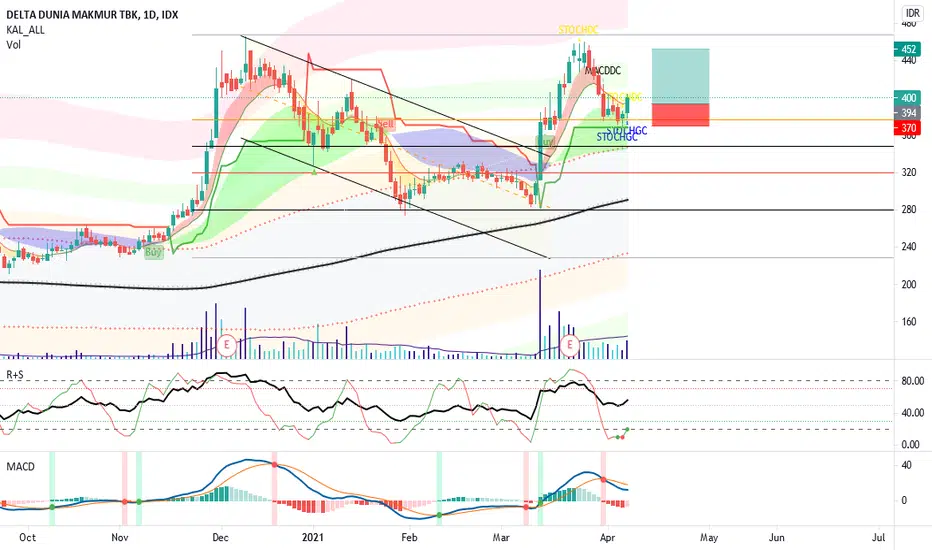Click the Nov label on time axis
Image resolution: width=932 pixels, height=550 pixels.
(x=120, y=538)
